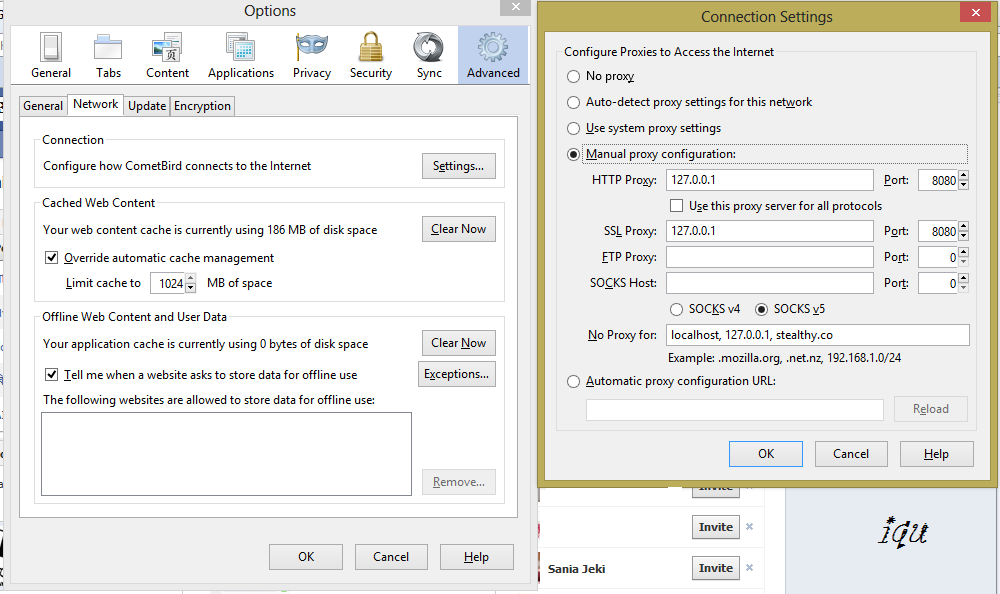Screen dimensions: 1000x594
Task: Click the SSL Proxy address field
Action: click(x=770, y=231)
